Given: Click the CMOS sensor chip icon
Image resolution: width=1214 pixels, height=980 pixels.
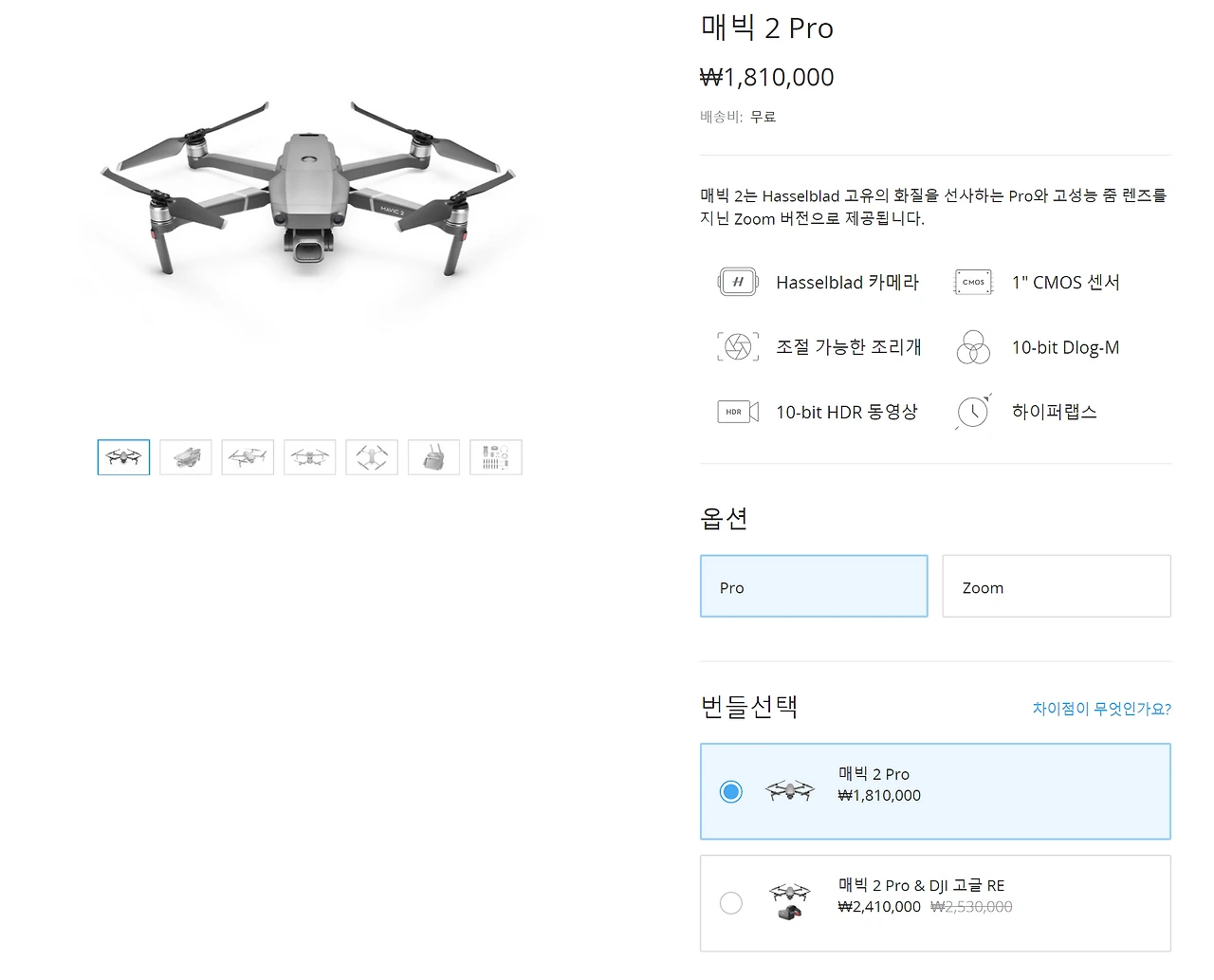Looking at the screenshot, I should pyautogui.click(x=973, y=282).
